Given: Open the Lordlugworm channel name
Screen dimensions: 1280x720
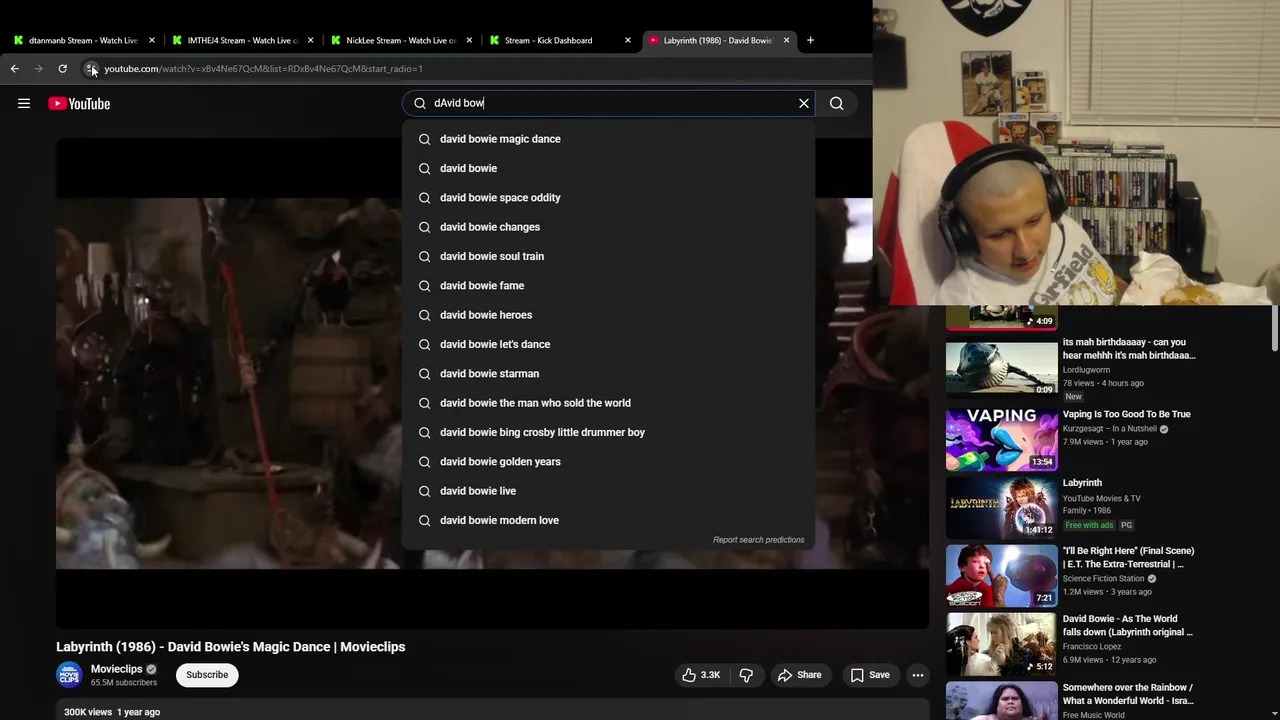Looking at the screenshot, I should point(1086,370).
